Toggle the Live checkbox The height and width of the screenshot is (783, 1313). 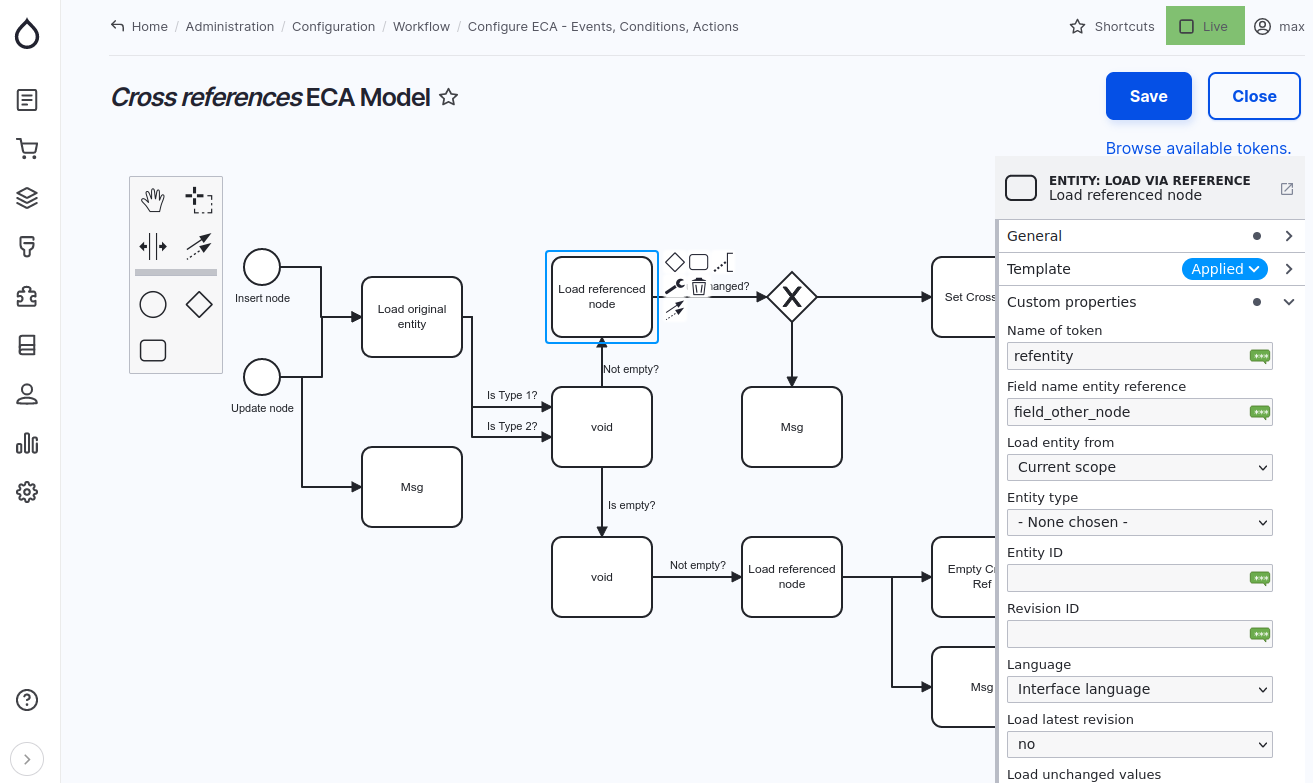point(1186,27)
